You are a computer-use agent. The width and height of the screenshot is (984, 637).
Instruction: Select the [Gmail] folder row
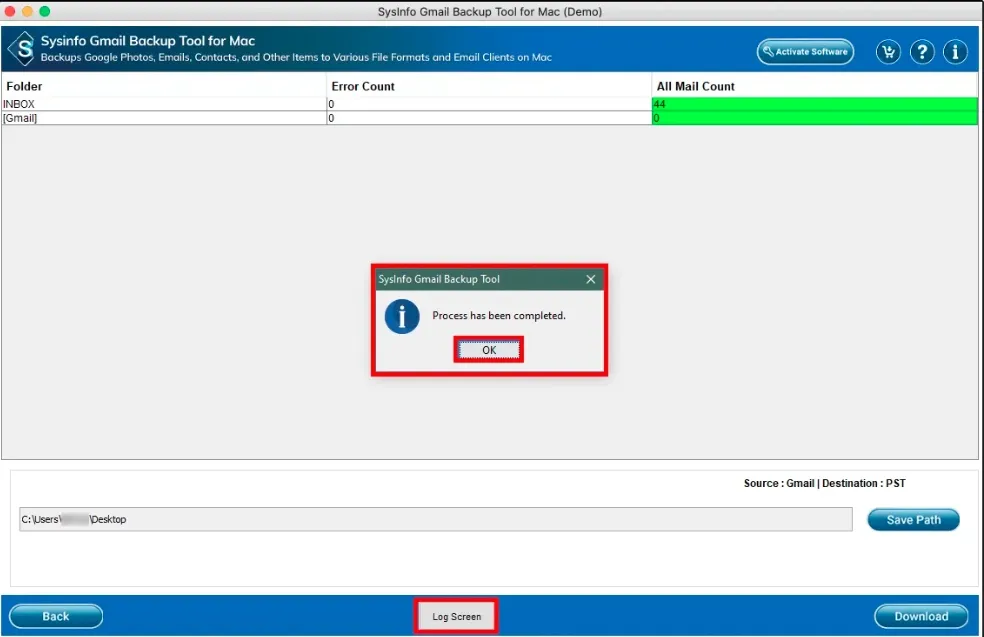point(163,118)
